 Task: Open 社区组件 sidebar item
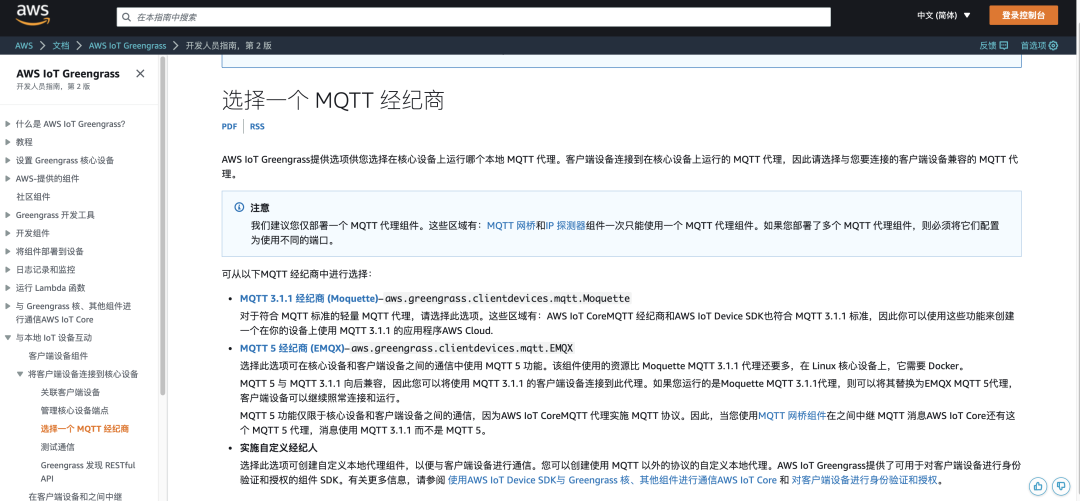[x=33, y=196]
